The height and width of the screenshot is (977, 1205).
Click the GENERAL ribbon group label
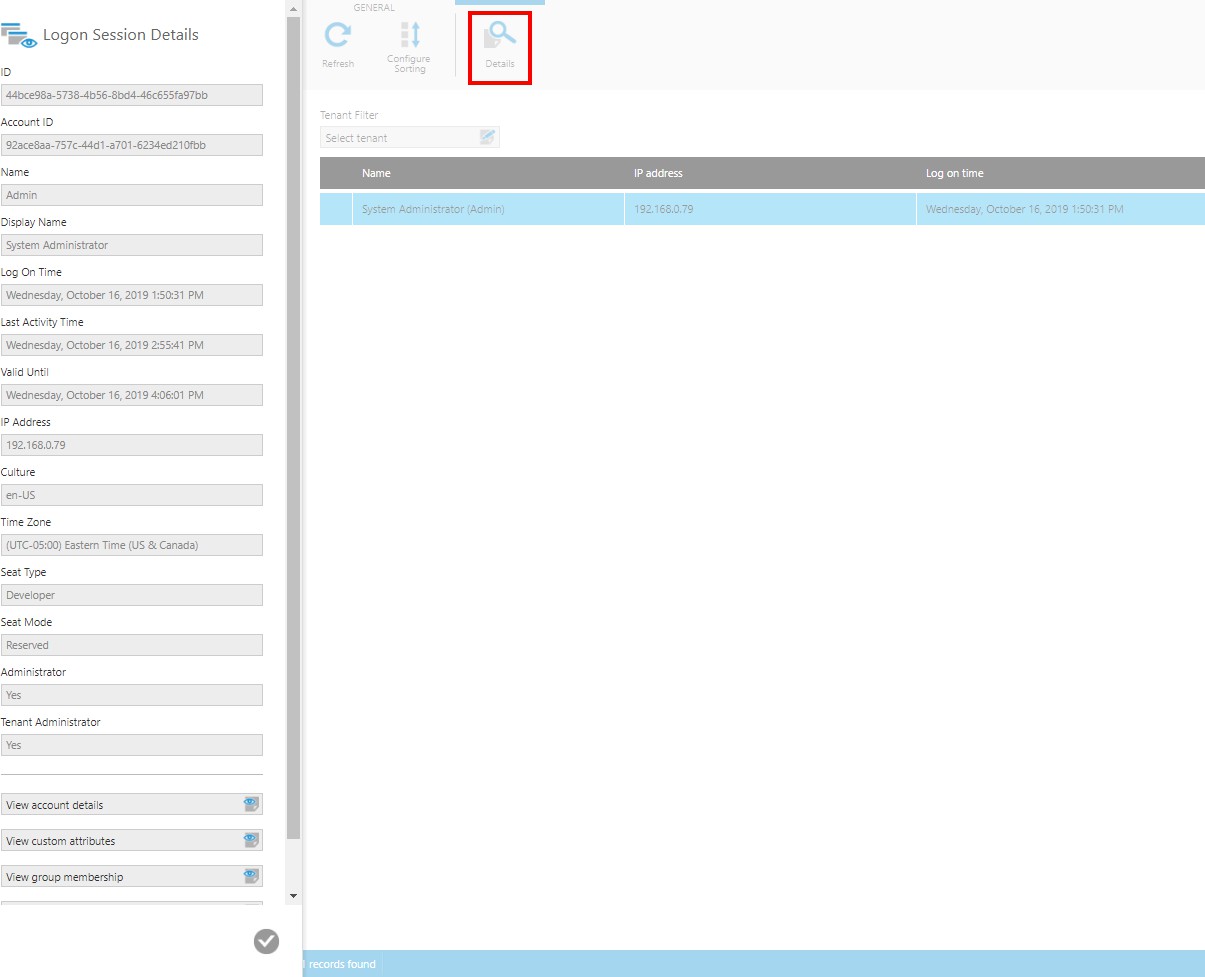click(374, 7)
